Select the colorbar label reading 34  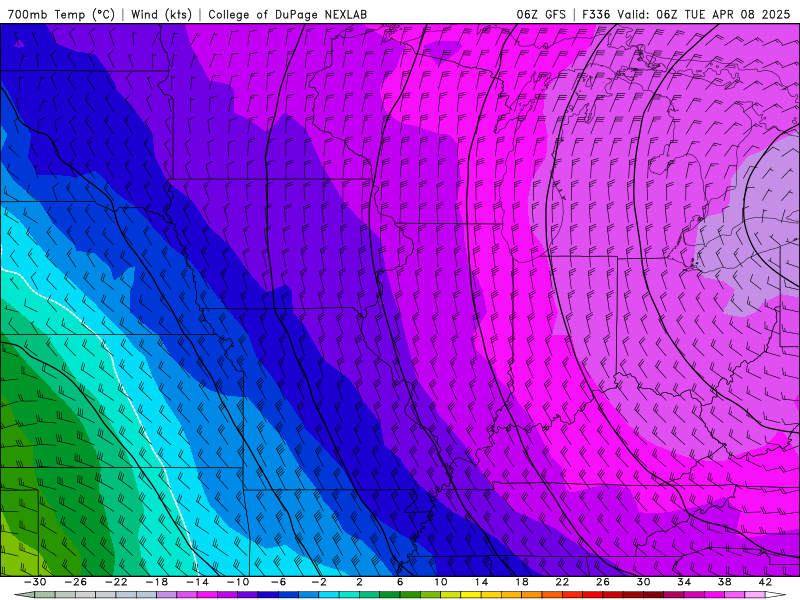684,582
